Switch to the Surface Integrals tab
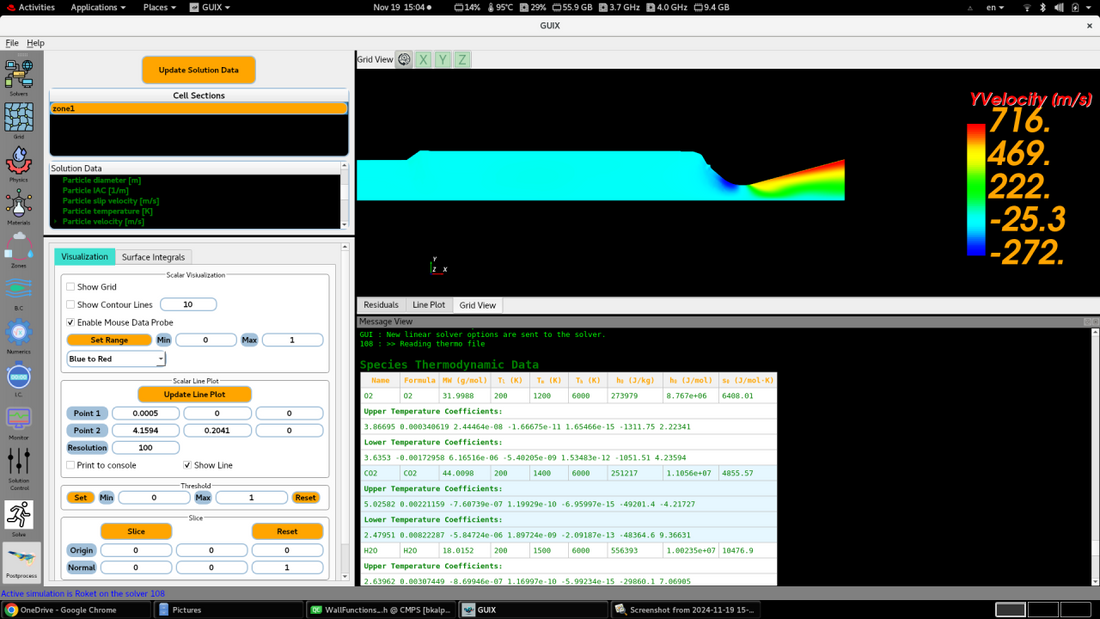Screen dimensions: 1100x619 (x=154, y=257)
